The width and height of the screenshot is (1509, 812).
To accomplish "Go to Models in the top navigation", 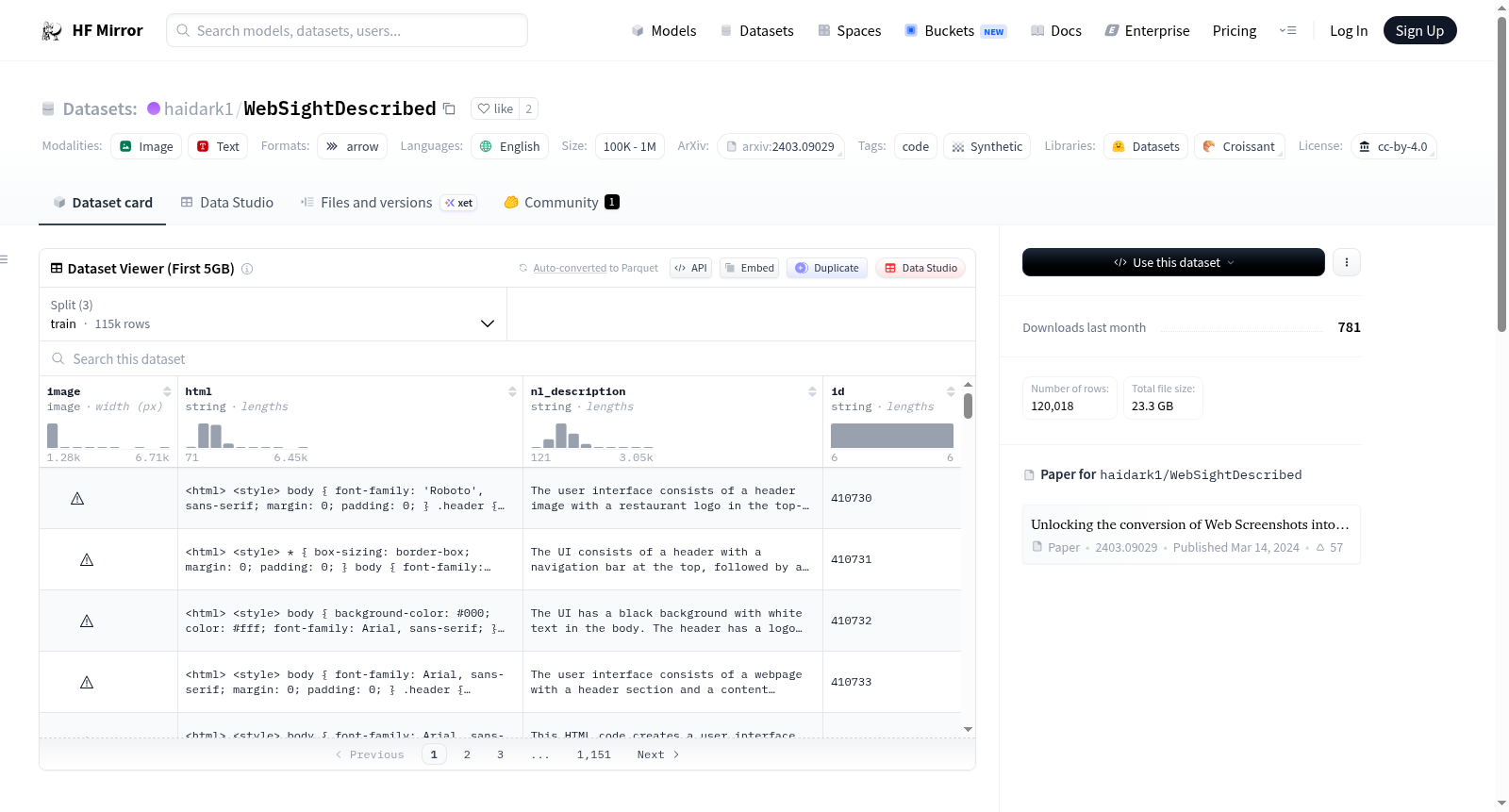I will 664,30.
